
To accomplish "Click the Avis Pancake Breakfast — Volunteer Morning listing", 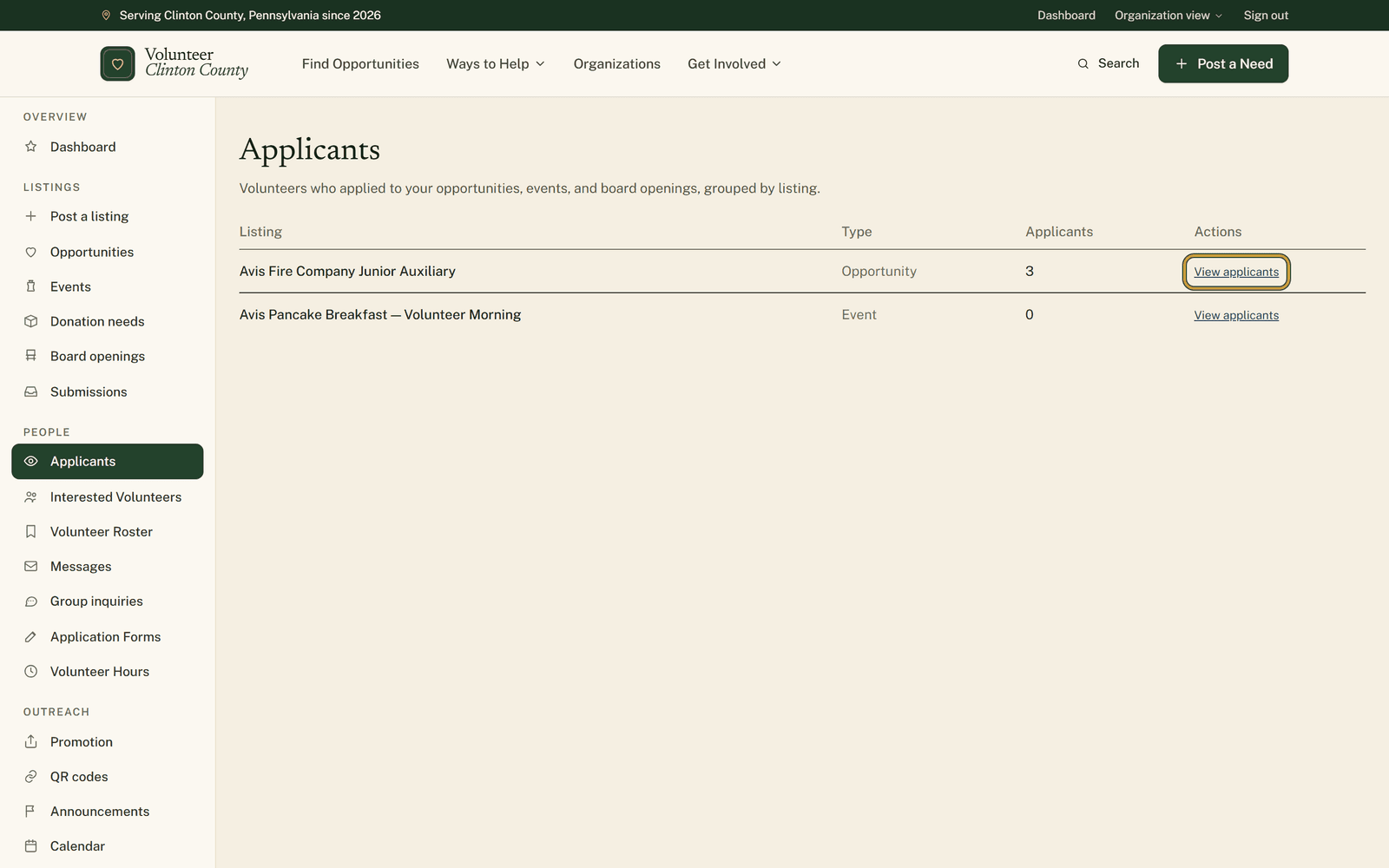I will [x=380, y=314].
